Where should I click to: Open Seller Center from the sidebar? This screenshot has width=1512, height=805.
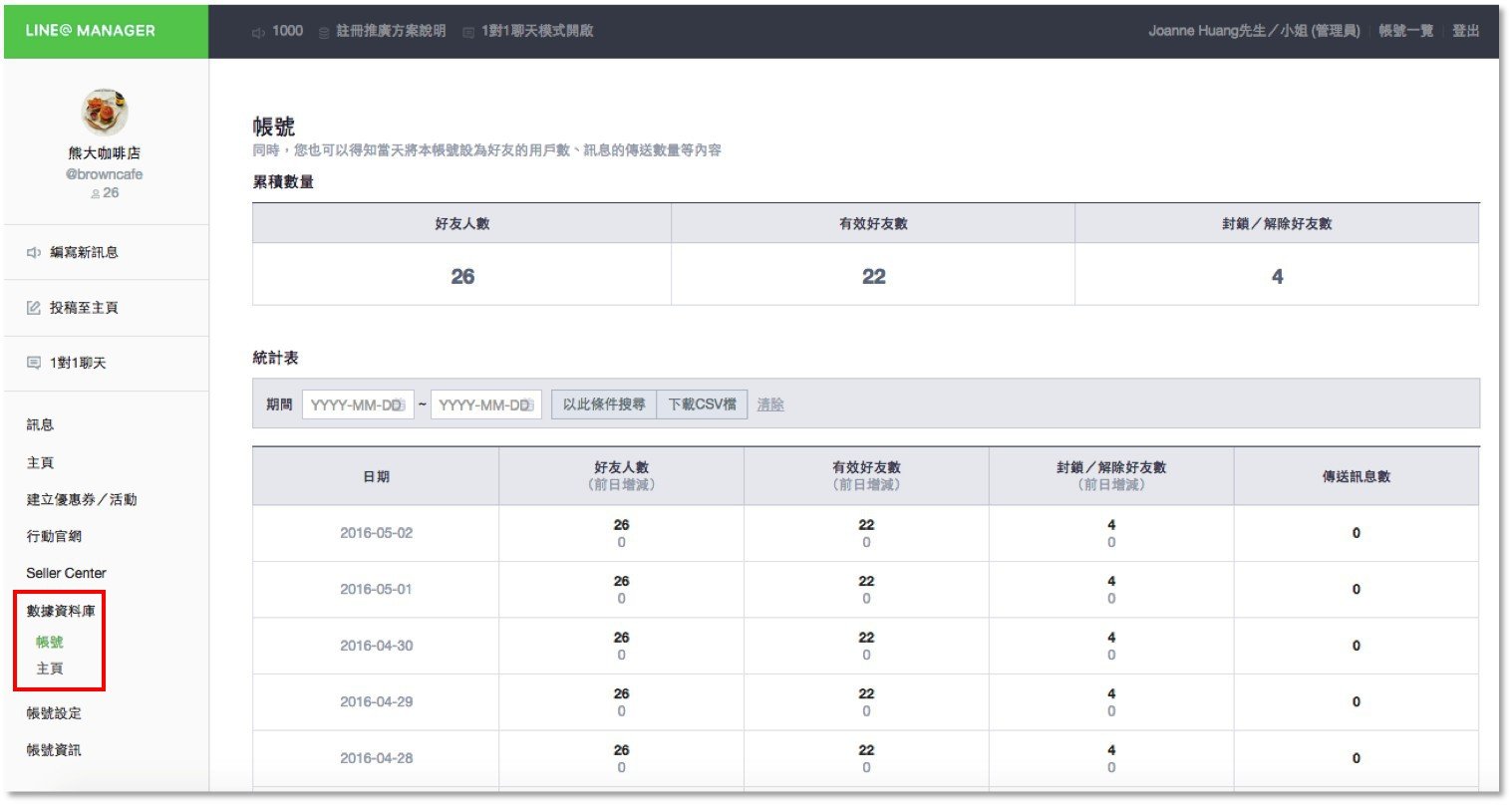pos(66,574)
